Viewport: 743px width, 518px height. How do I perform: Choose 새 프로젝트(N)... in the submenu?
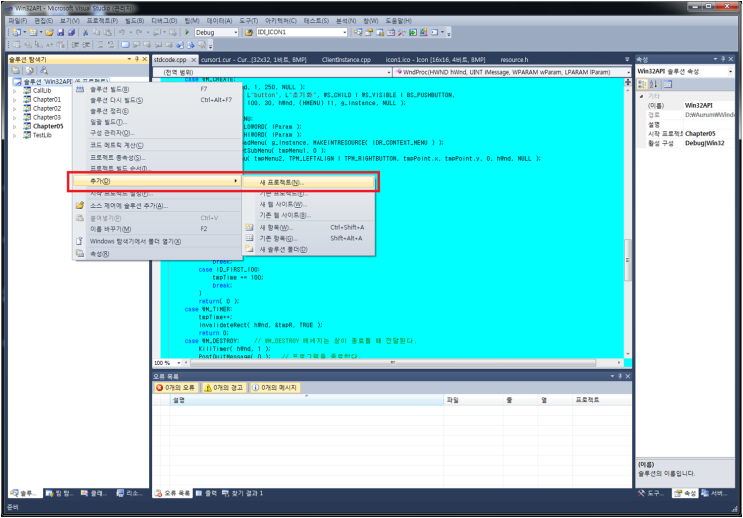click(x=308, y=182)
